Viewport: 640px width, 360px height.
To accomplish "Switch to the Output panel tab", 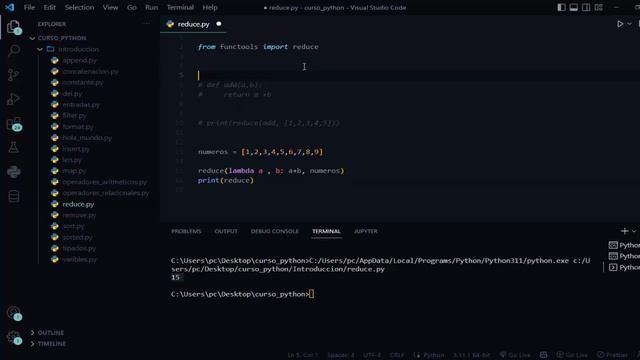I will [x=226, y=231].
